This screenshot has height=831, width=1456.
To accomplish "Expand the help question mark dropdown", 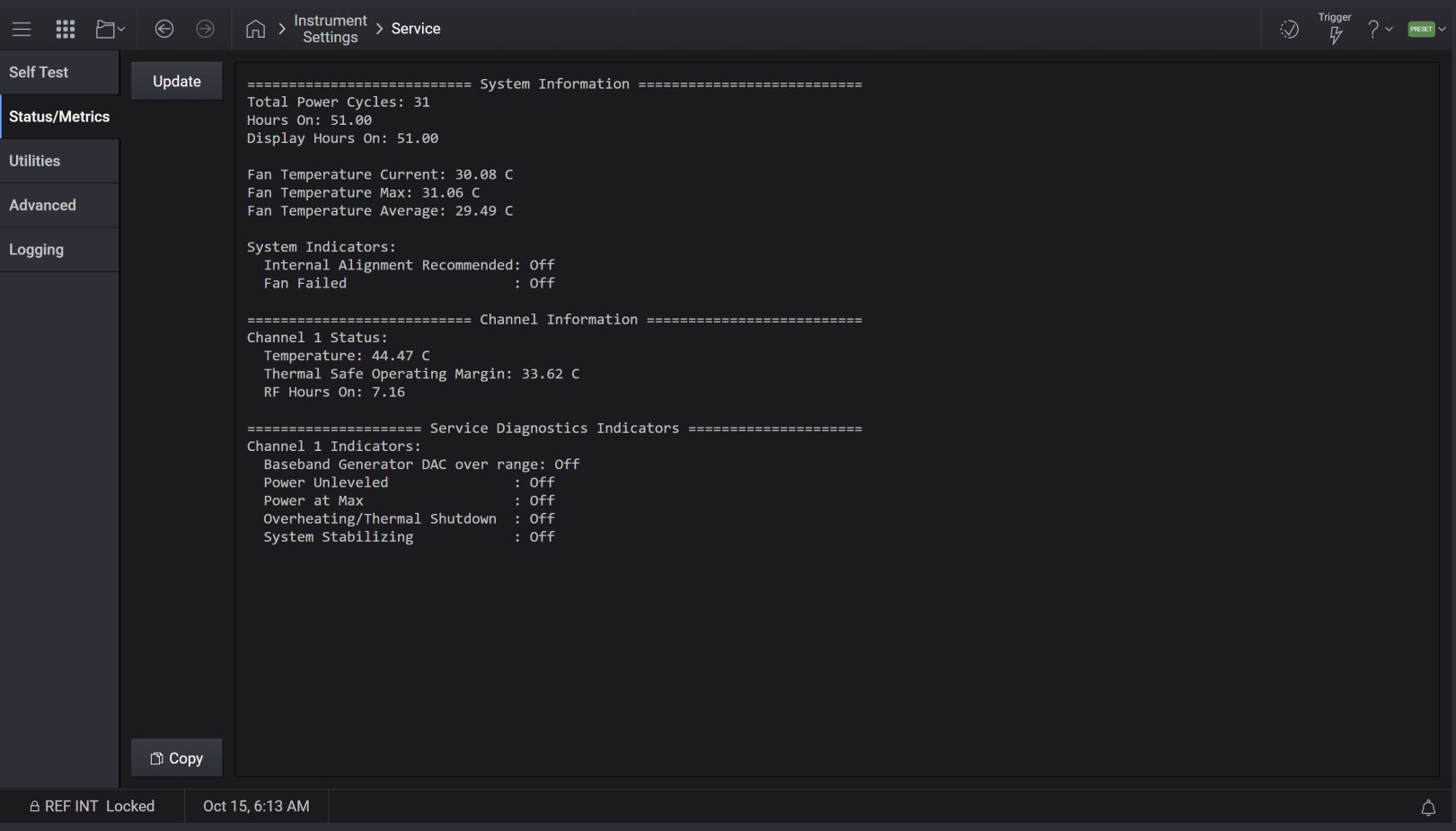I will coord(1379,30).
